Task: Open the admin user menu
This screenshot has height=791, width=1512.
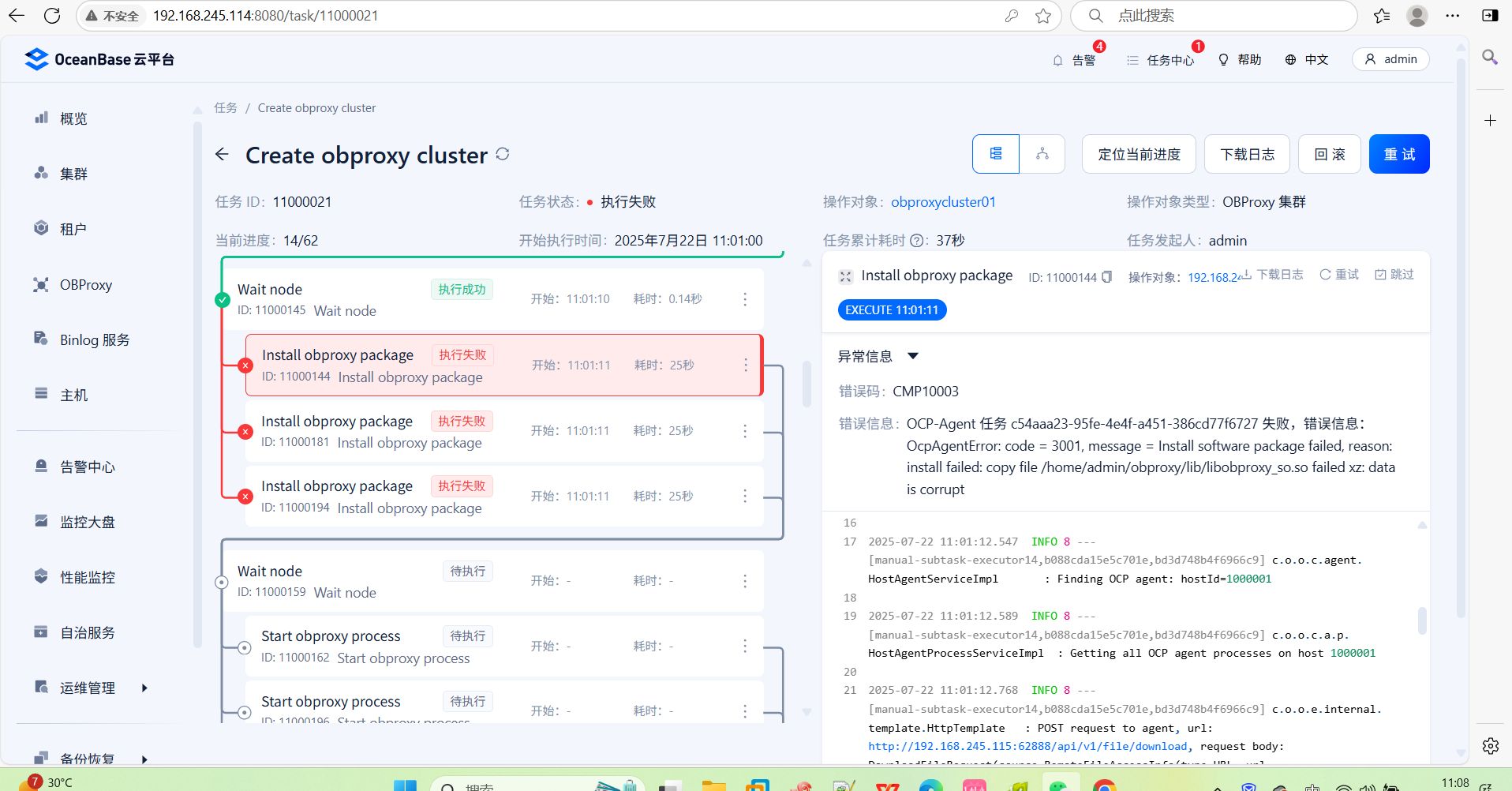Action: tap(1390, 59)
